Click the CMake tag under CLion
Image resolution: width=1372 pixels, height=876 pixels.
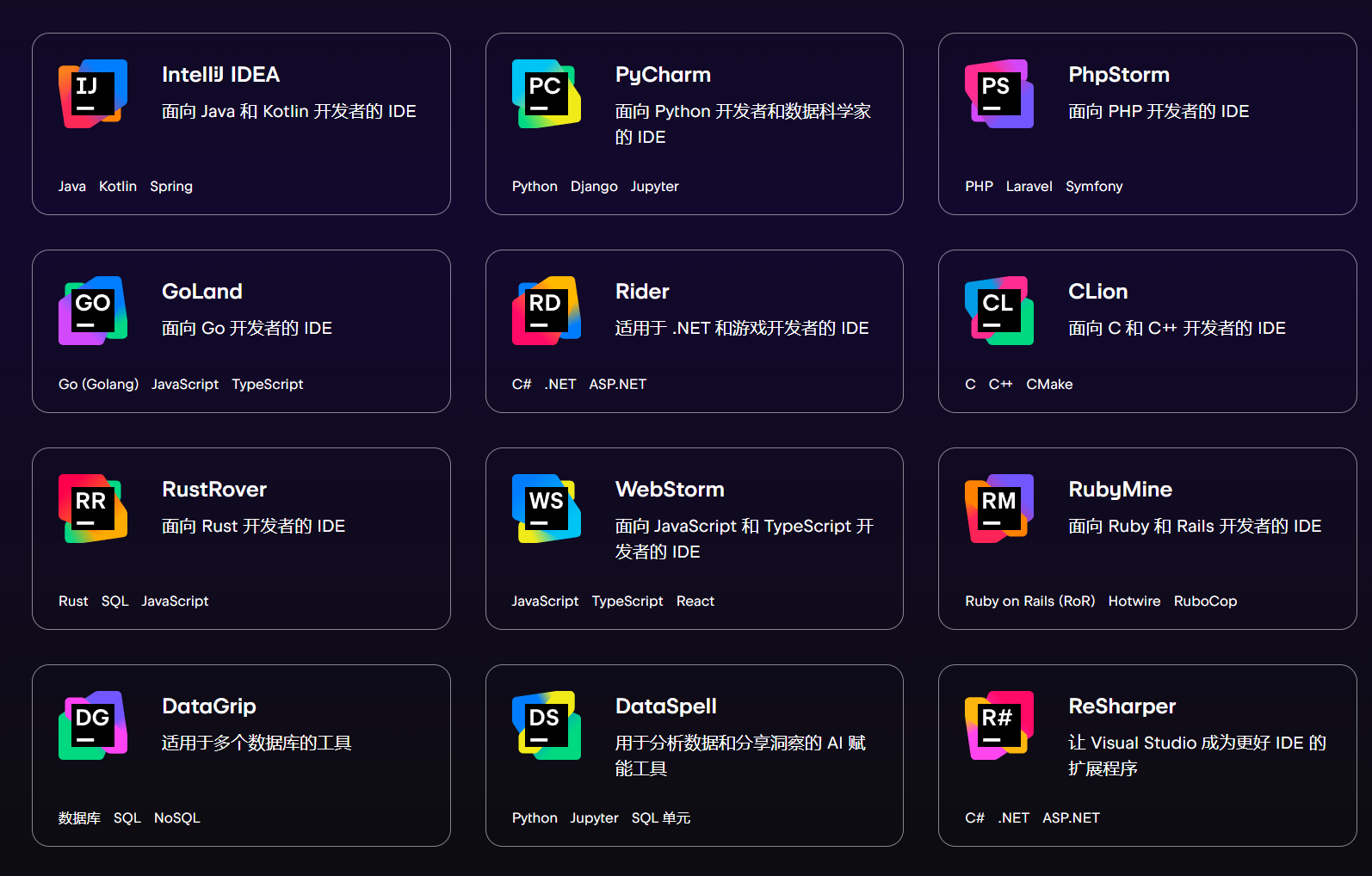1049,385
